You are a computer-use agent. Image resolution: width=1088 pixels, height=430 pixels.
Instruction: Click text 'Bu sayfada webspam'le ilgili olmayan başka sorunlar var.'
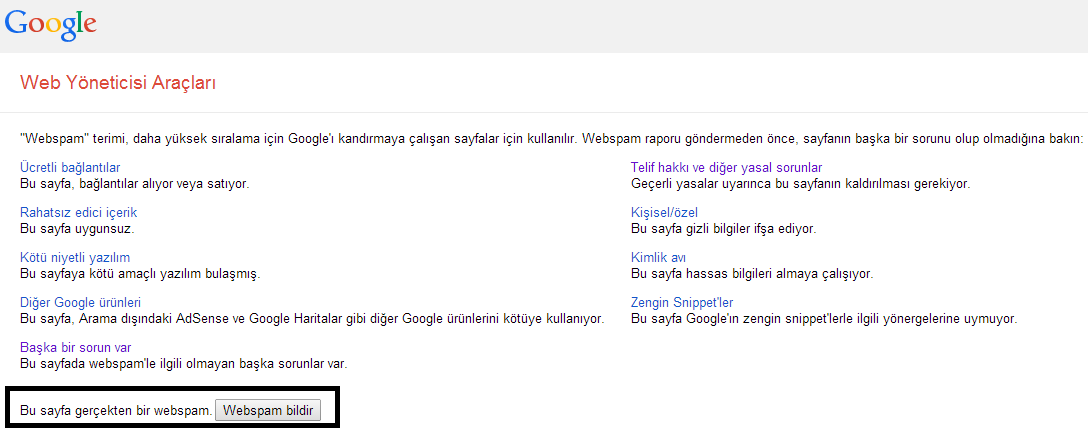184,363
